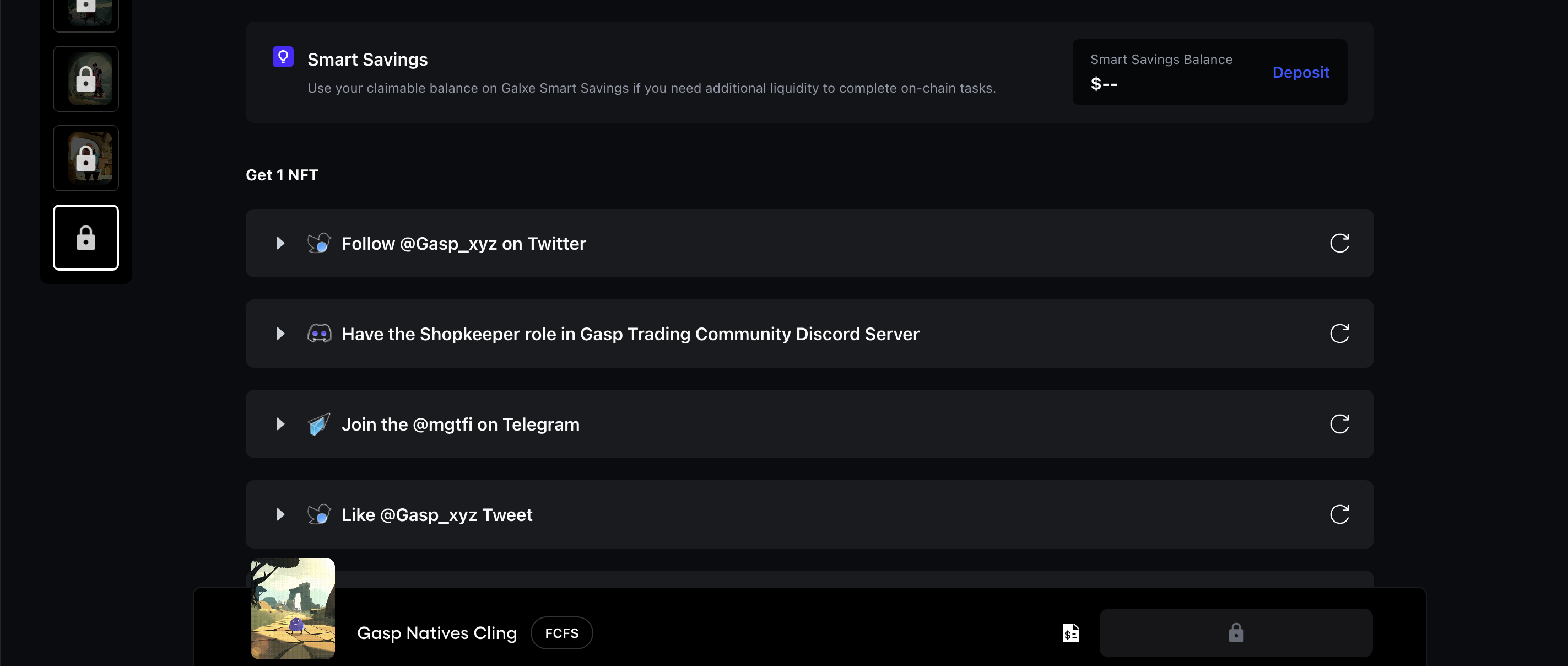Click the FCFS badge
Viewport: 1568px width, 666px height.
point(561,632)
